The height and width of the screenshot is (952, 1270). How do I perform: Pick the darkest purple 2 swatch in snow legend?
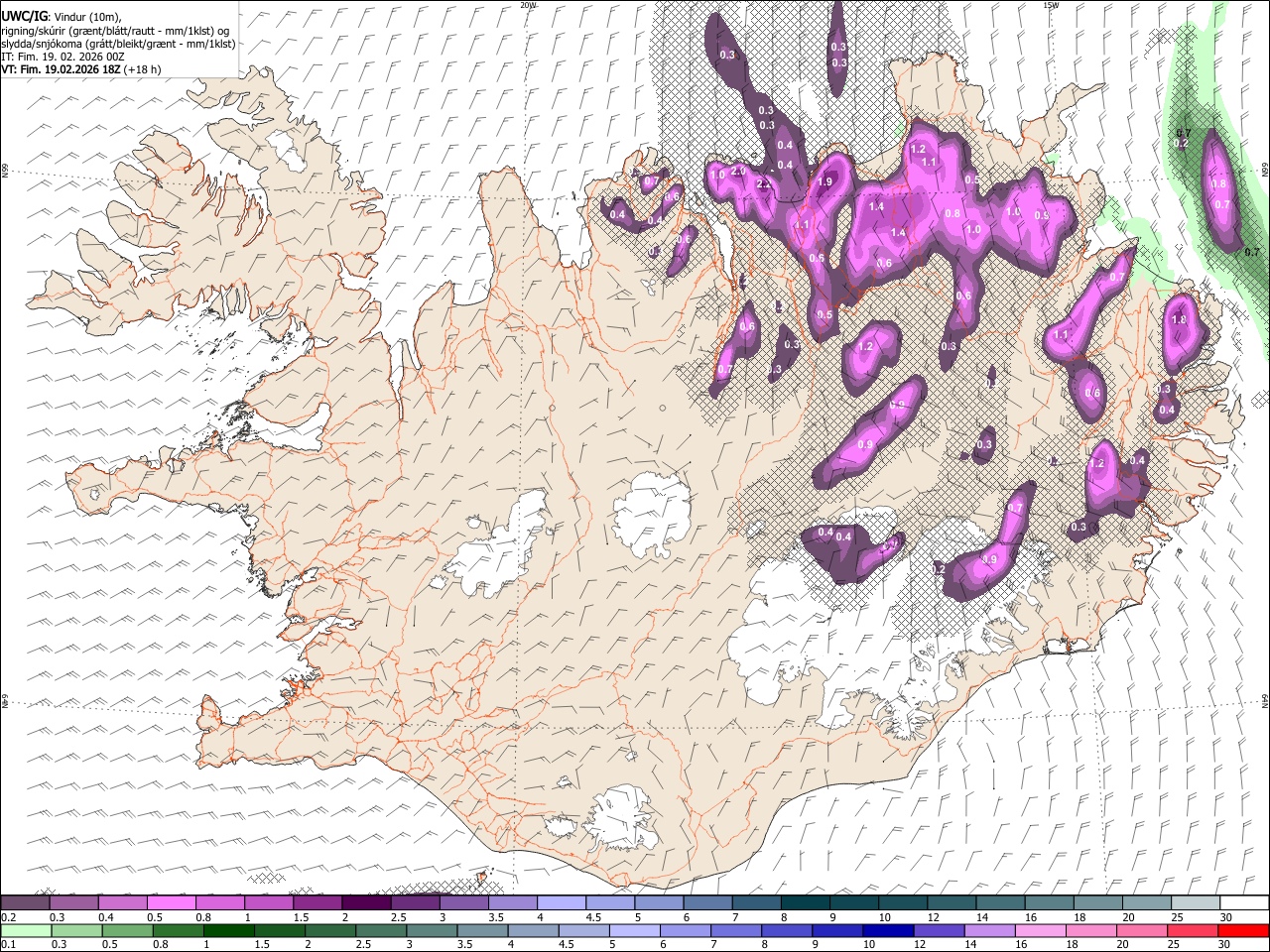(366, 903)
